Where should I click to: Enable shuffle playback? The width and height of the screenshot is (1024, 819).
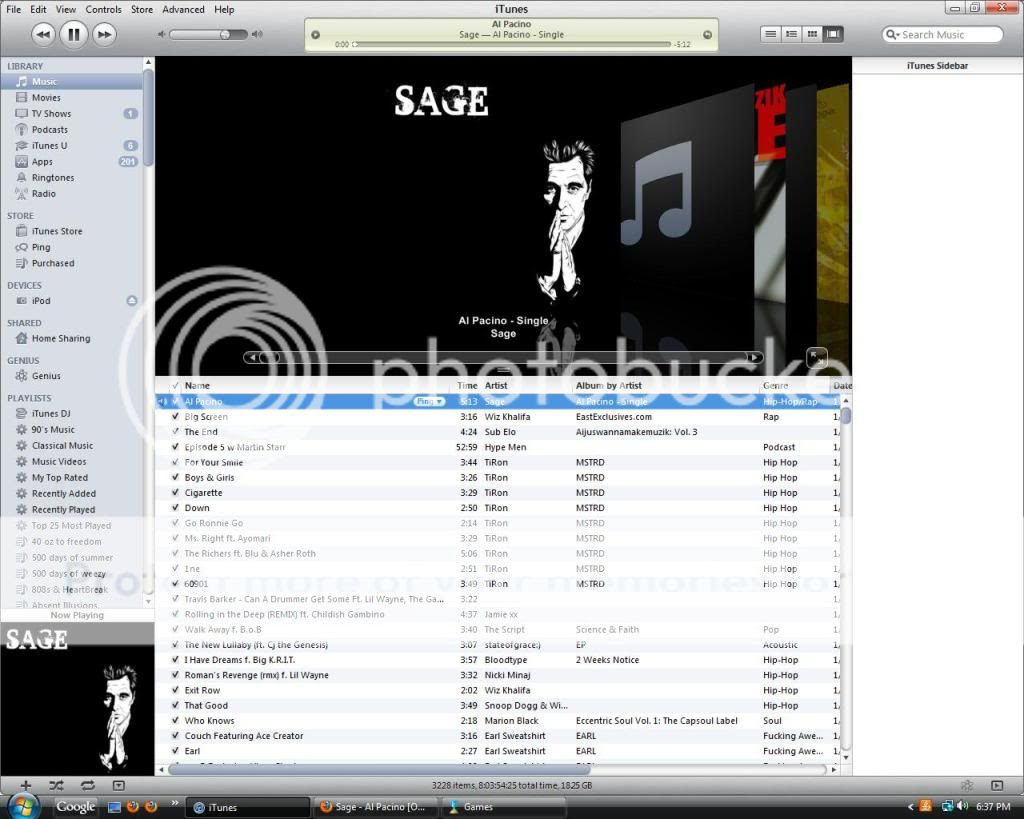[57, 785]
